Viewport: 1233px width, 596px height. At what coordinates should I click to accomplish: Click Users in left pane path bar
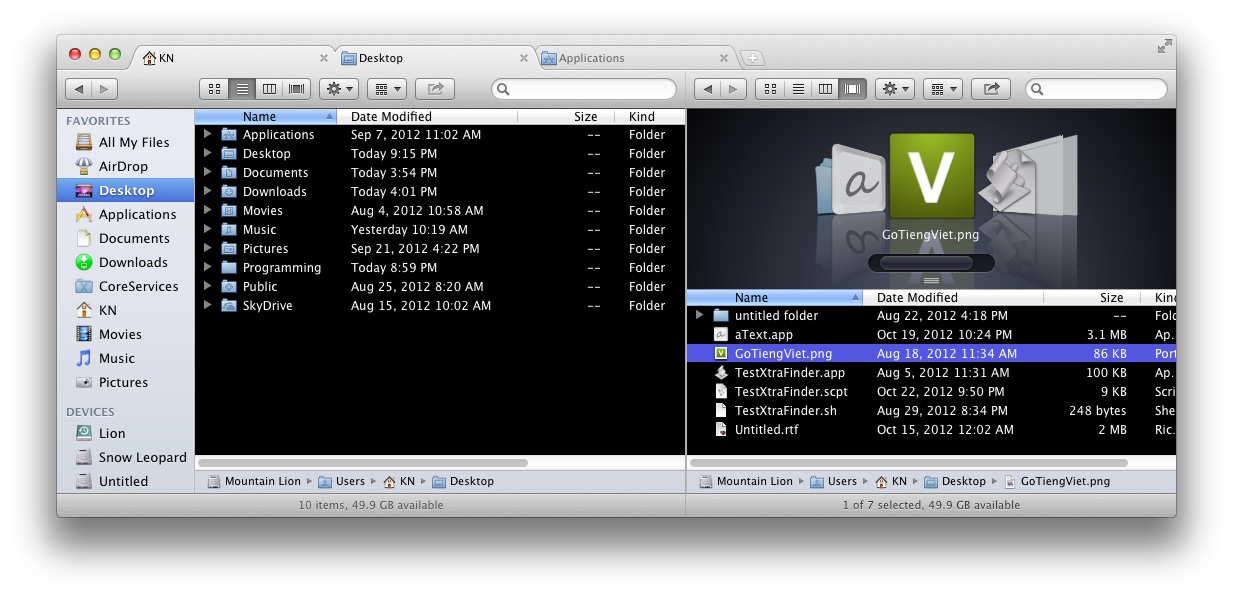pos(341,481)
